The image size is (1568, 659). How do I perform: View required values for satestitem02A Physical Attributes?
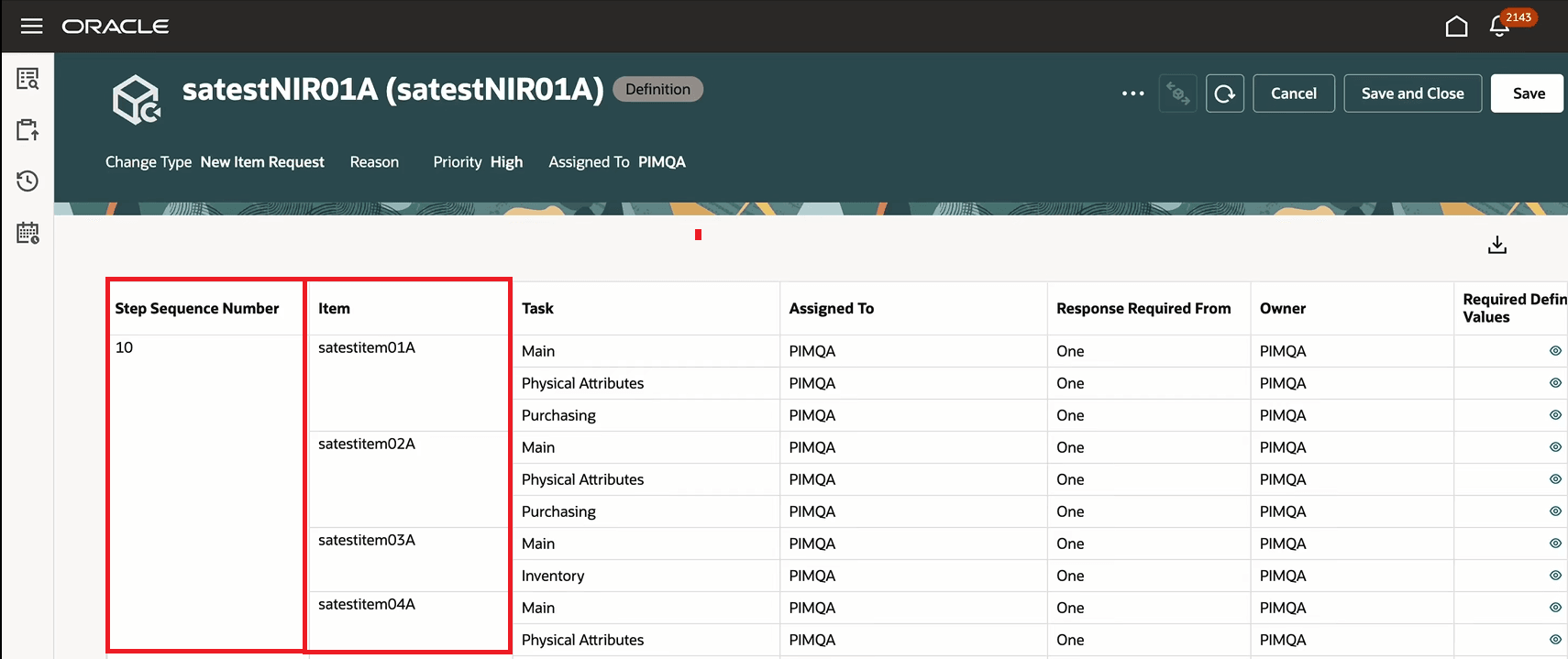(1555, 479)
